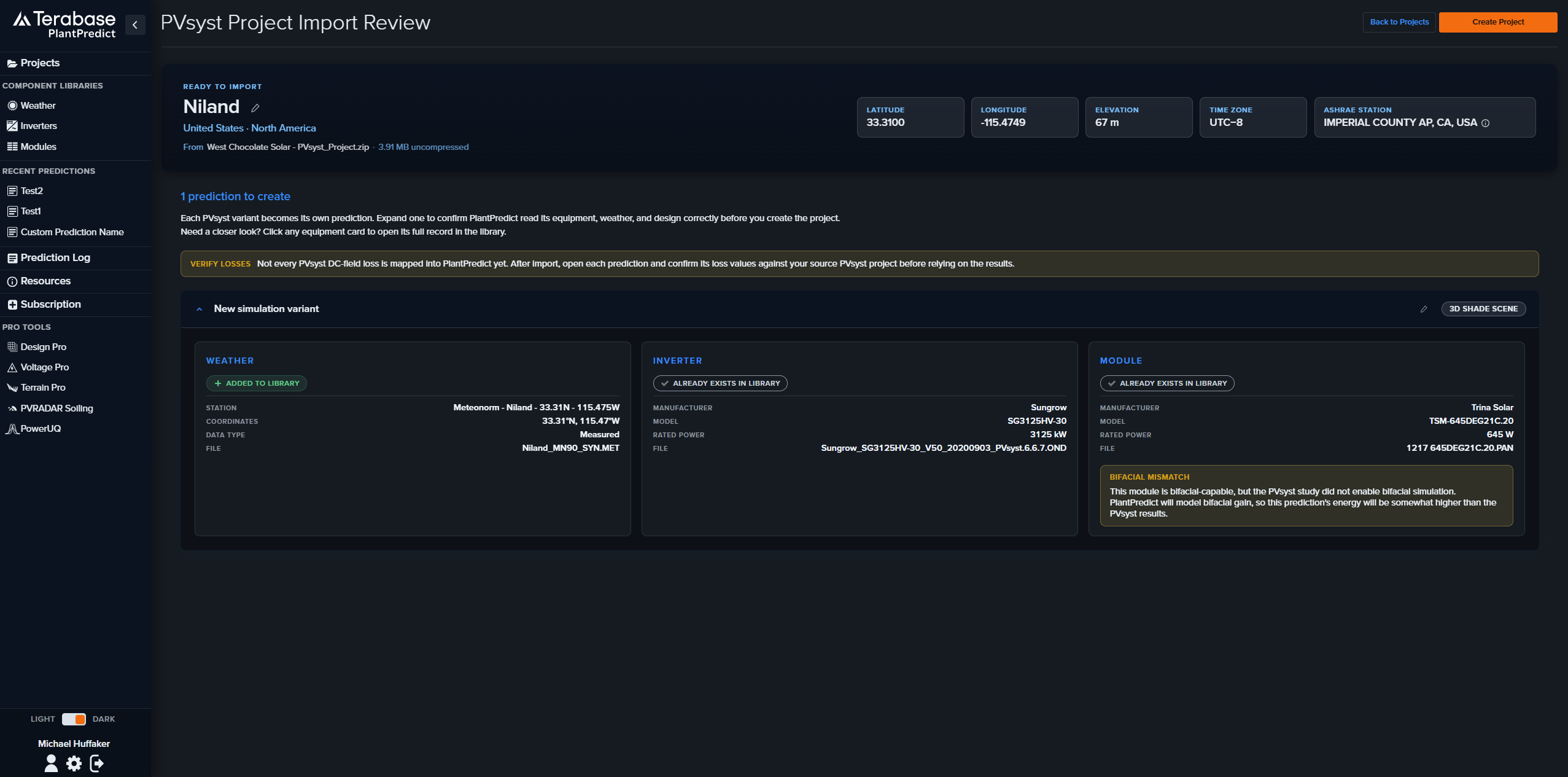Viewport: 1568px width, 777px height.
Task: Click the Test1 prediction icon
Action: [12, 211]
